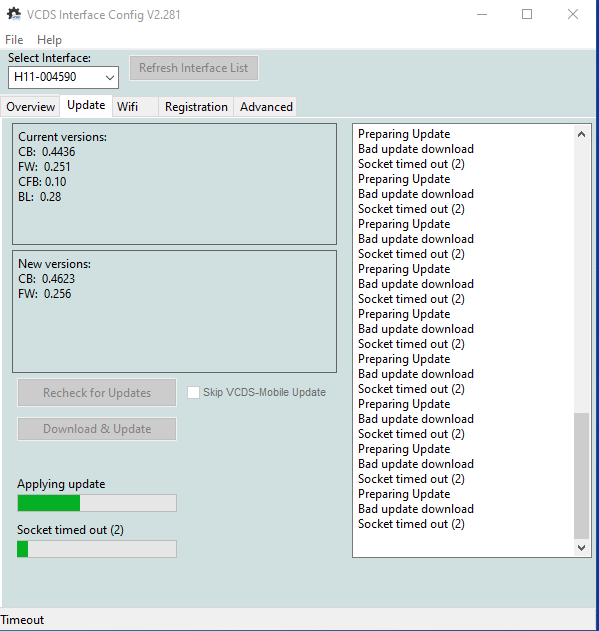Click Download & Update button
The height and width of the screenshot is (631, 599).
[97, 429]
